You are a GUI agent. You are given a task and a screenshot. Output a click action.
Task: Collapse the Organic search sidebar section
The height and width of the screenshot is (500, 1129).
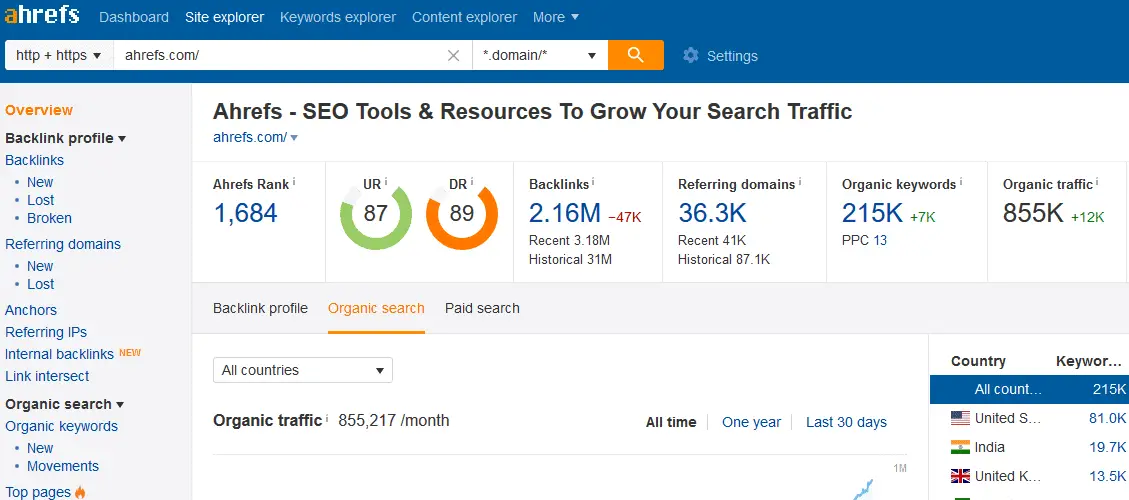tap(65, 404)
